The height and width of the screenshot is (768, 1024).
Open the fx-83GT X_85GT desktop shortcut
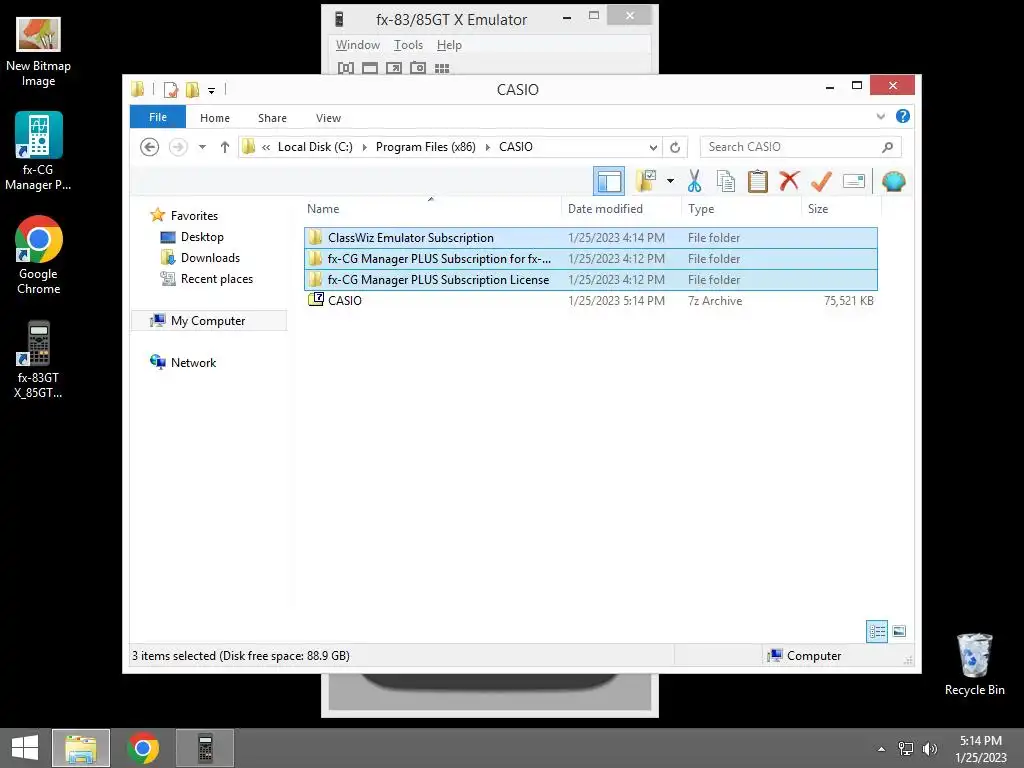click(39, 359)
